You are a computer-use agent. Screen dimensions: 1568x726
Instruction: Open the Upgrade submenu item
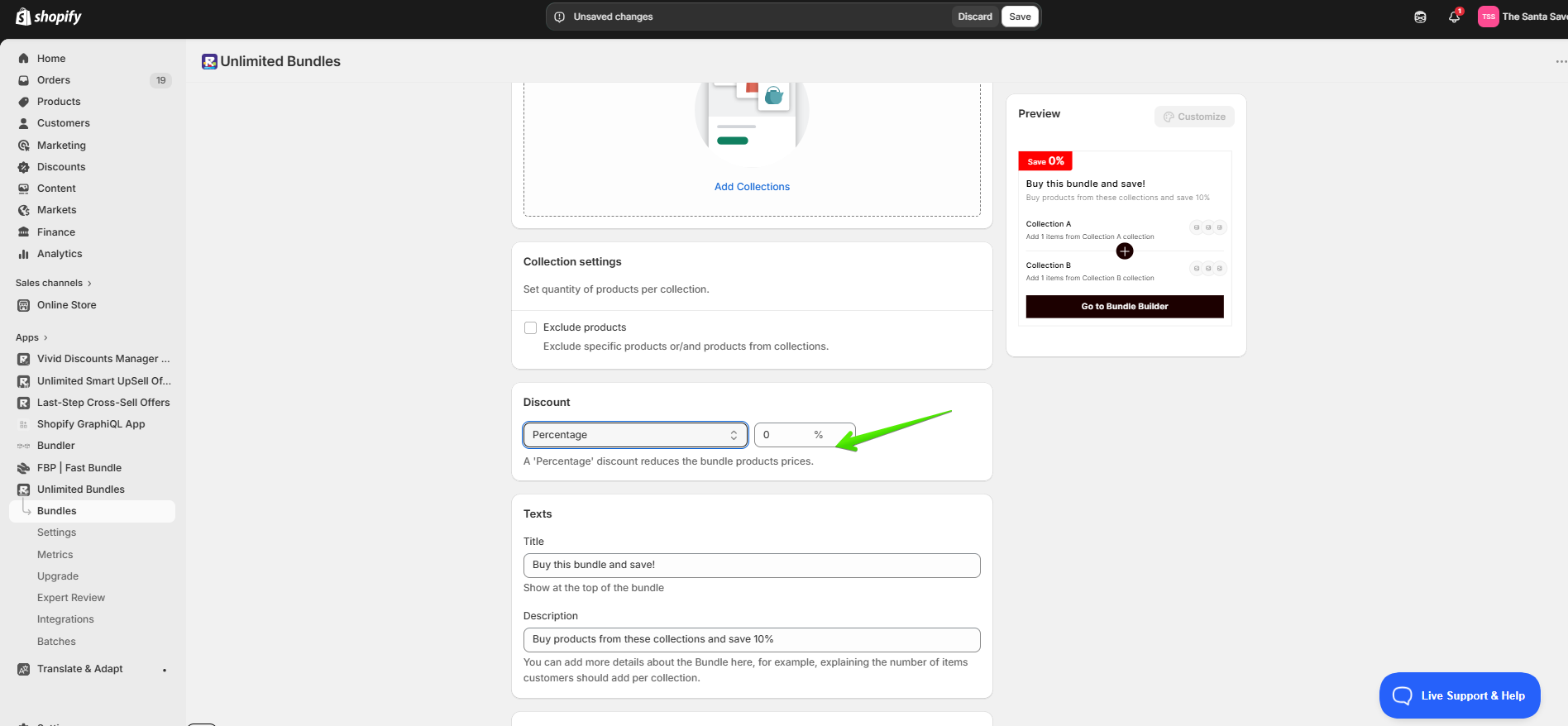coord(58,576)
